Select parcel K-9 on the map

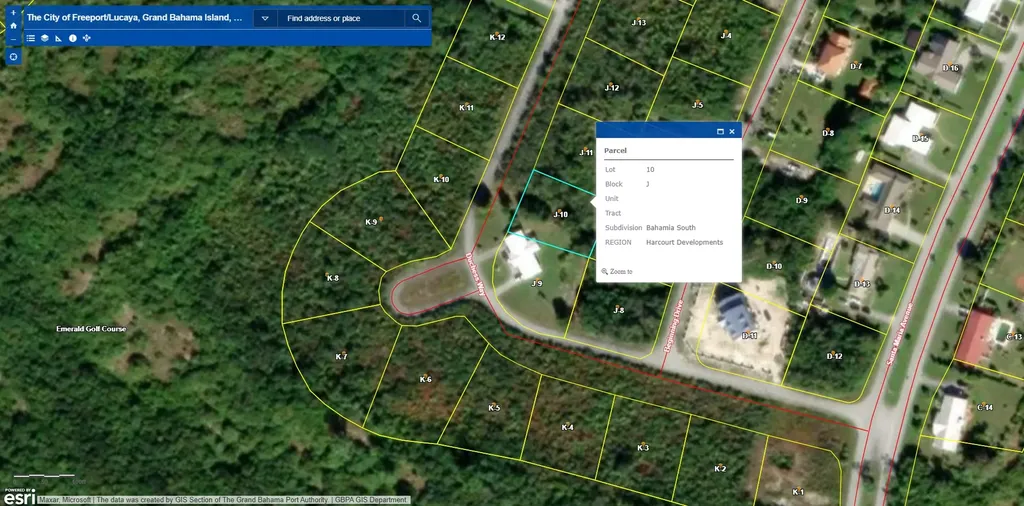pos(371,222)
